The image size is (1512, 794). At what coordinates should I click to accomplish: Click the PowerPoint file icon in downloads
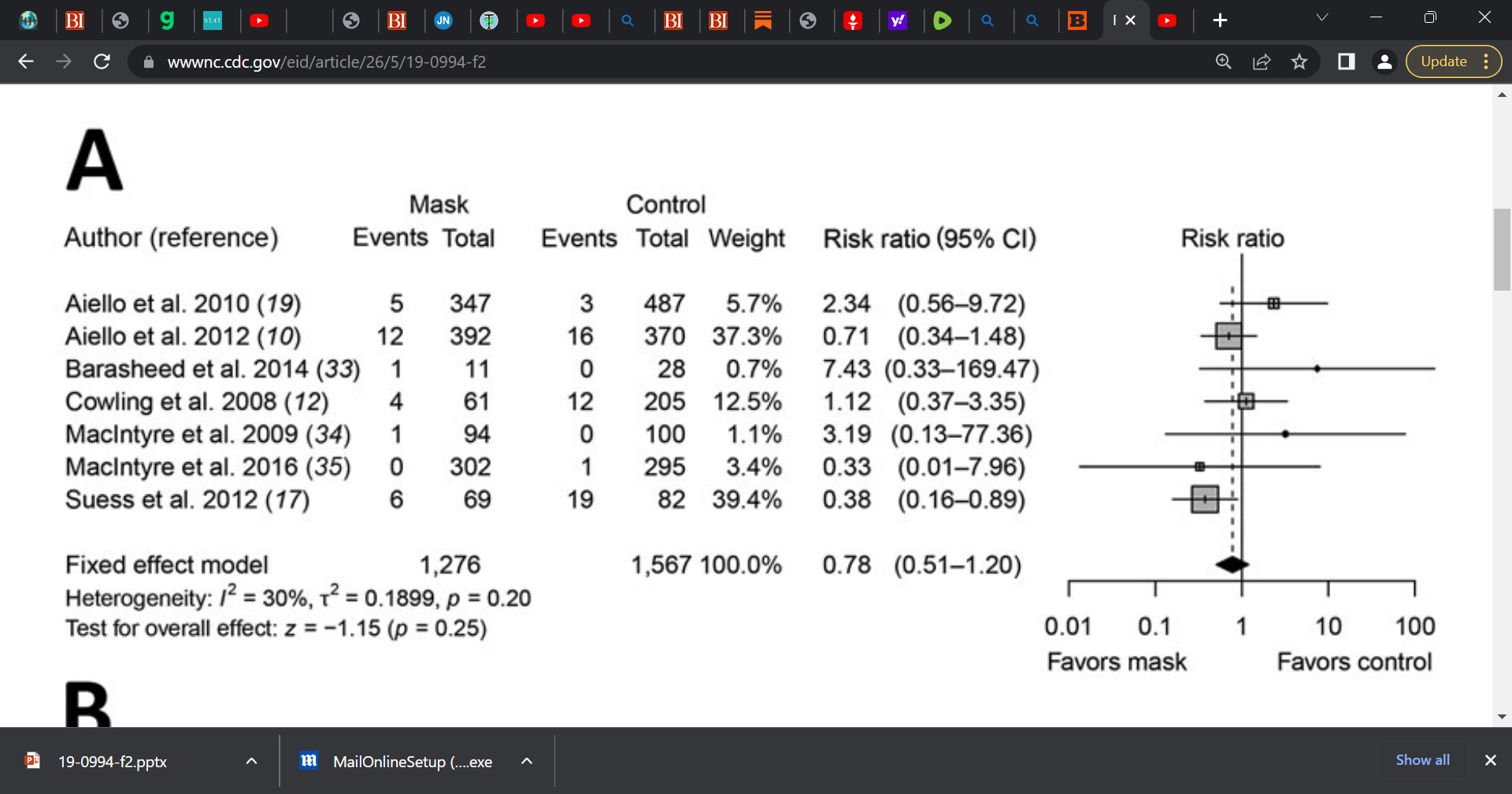tap(32, 760)
